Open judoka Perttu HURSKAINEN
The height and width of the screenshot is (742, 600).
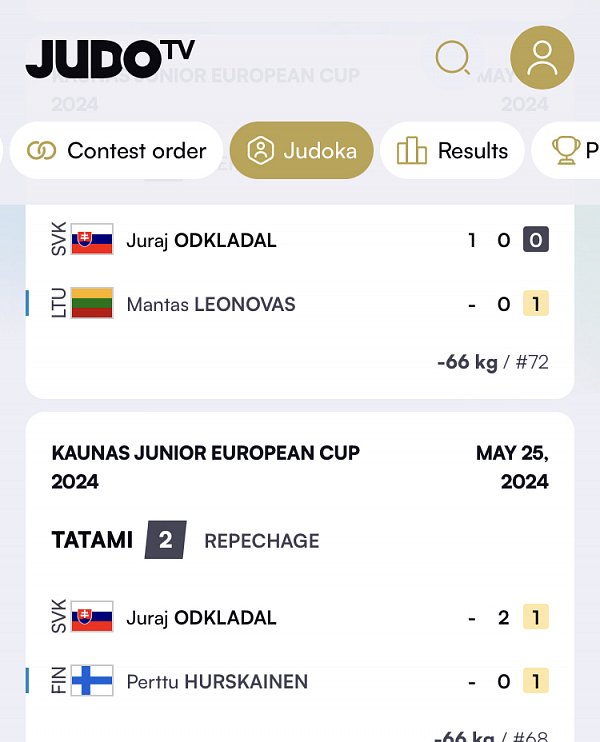pyautogui.click(x=217, y=682)
